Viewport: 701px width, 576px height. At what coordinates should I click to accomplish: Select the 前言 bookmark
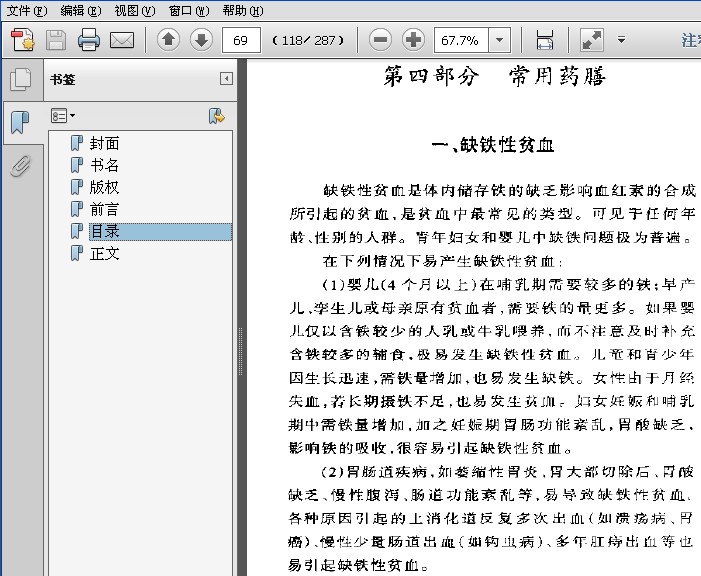point(104,209)
